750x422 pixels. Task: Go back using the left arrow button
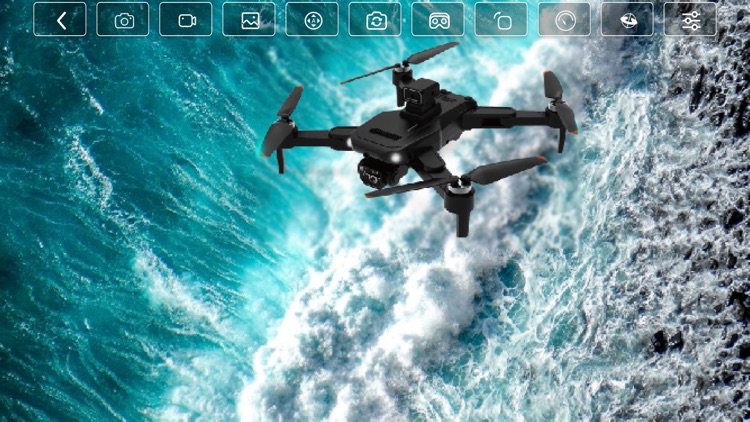60,19
